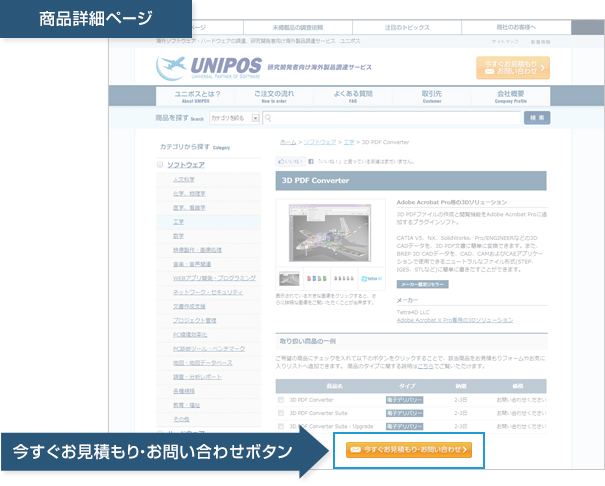This screenshot has height=486, width=605.
Task: Click the タイプ table column header
Action: 407,386
